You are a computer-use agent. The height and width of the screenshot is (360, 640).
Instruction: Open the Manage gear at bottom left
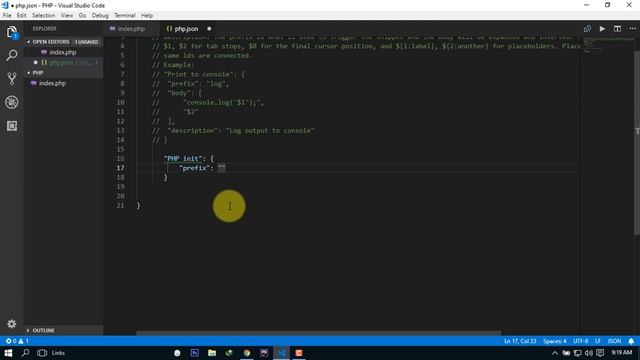click(x=11, y=324)
